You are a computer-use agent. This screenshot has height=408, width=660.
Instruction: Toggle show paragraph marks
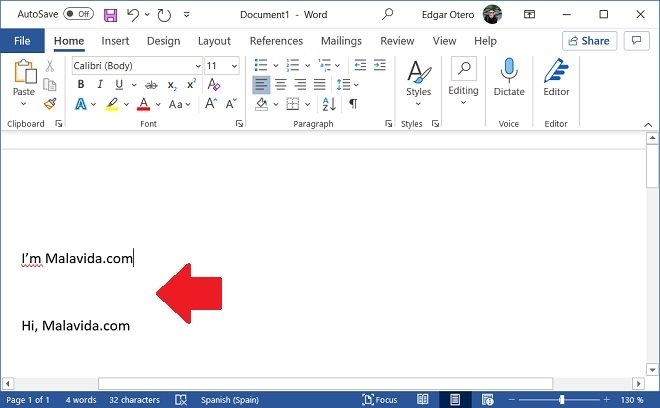pyautogui.click(x=354, y=104)
